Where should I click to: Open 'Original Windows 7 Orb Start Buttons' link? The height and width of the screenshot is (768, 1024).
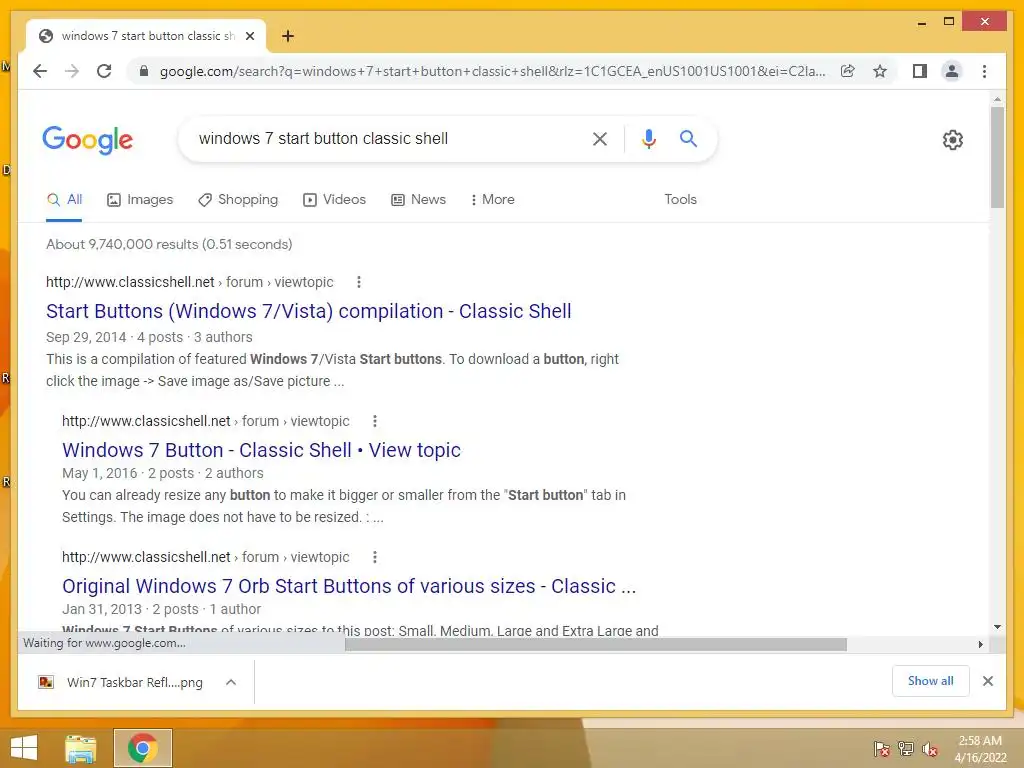pos(349,586)
